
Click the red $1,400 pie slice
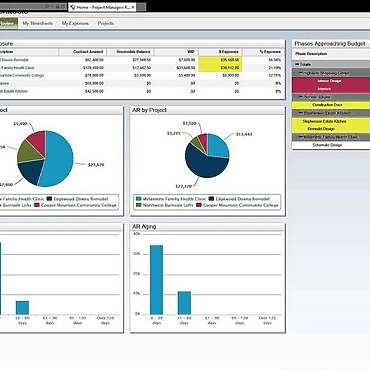click(x=37, y=140)
